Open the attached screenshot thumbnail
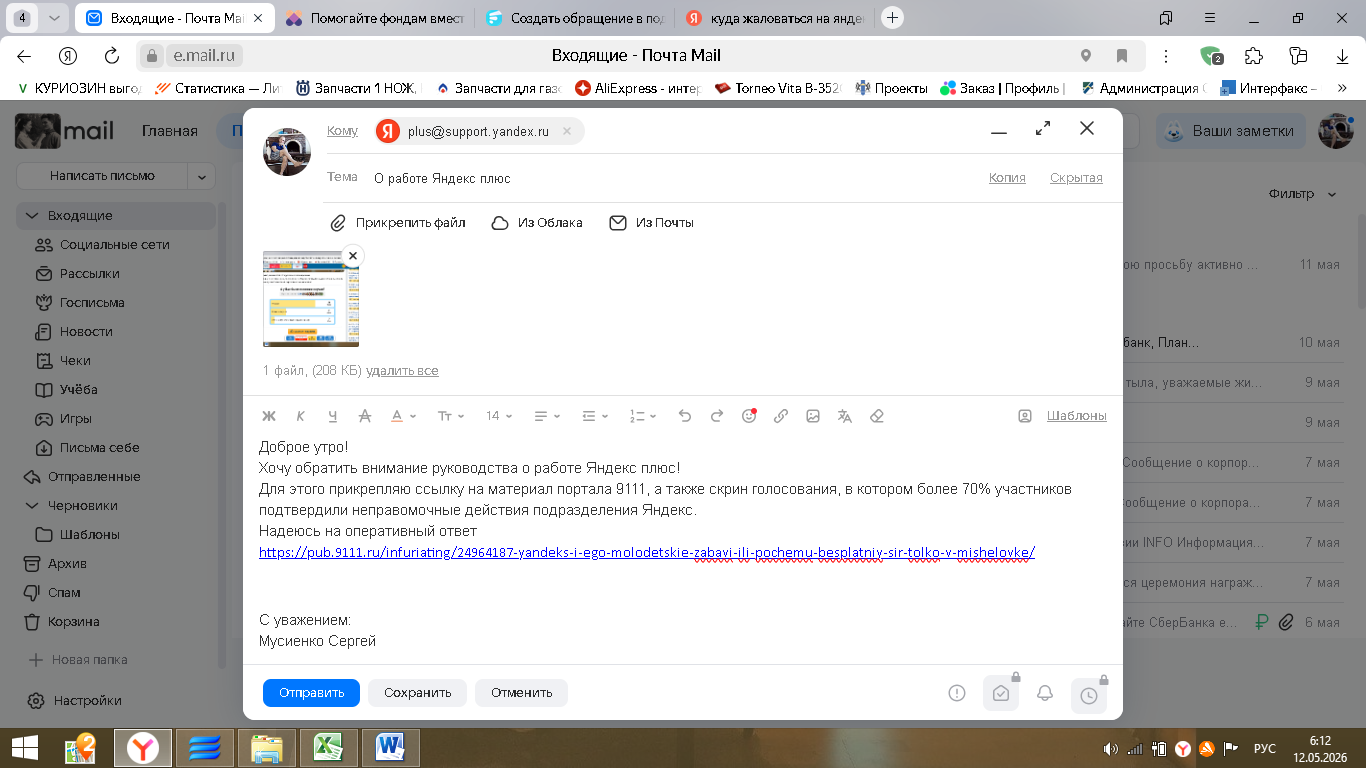This screenshot has width=1366, height=768. (311, 299)
